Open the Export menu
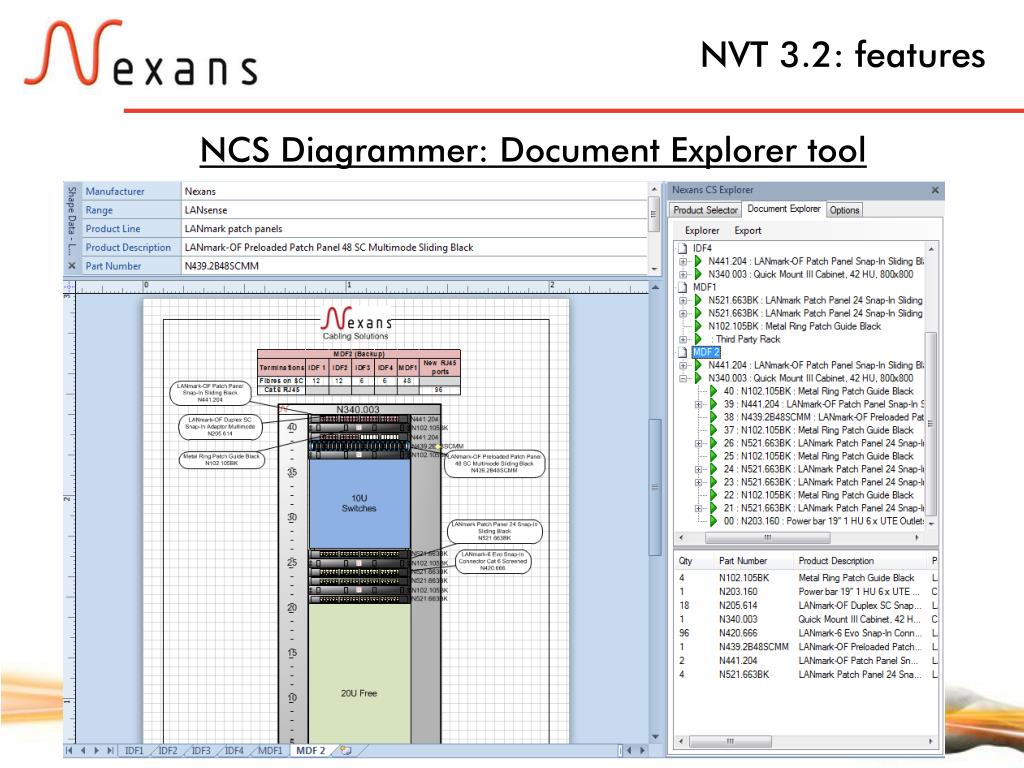Image resolution: width=1024 pixels, height=768 pixels. pos(748,231)
